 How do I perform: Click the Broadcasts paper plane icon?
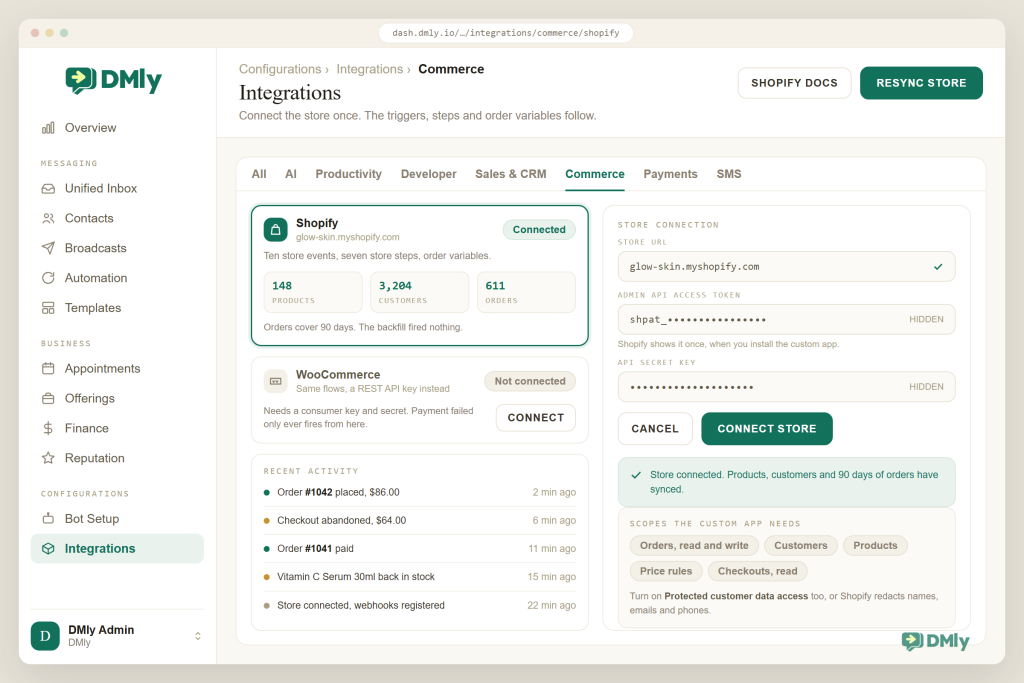(48, 248)
